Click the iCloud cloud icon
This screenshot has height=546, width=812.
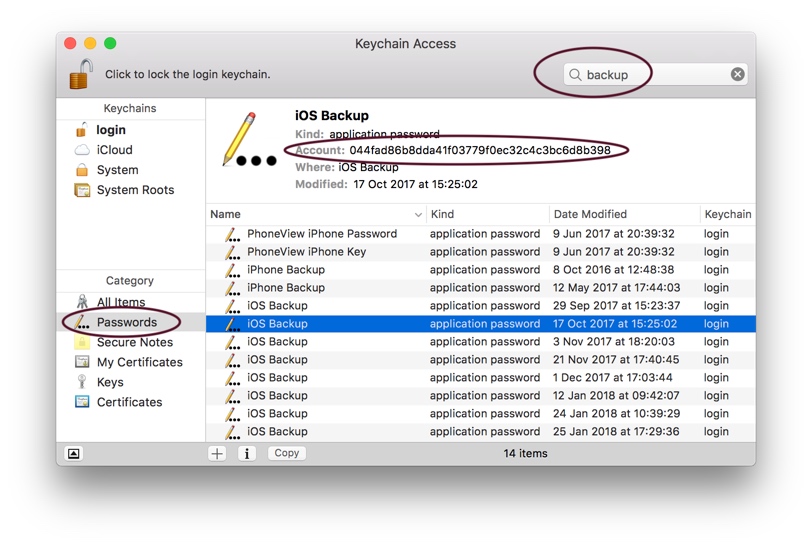[x=82, y=150]
